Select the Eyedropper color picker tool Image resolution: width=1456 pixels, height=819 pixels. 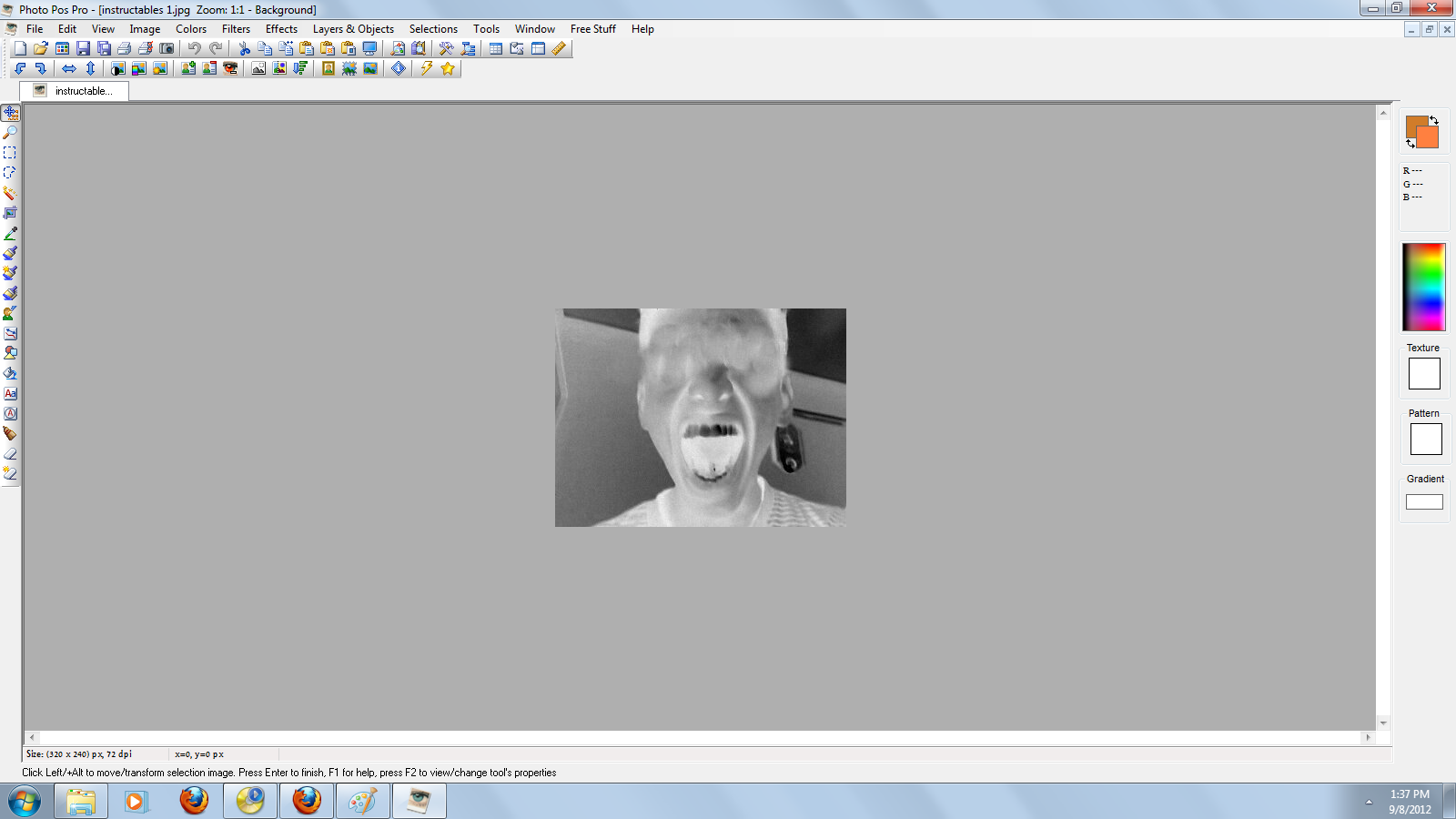(10, 233)
